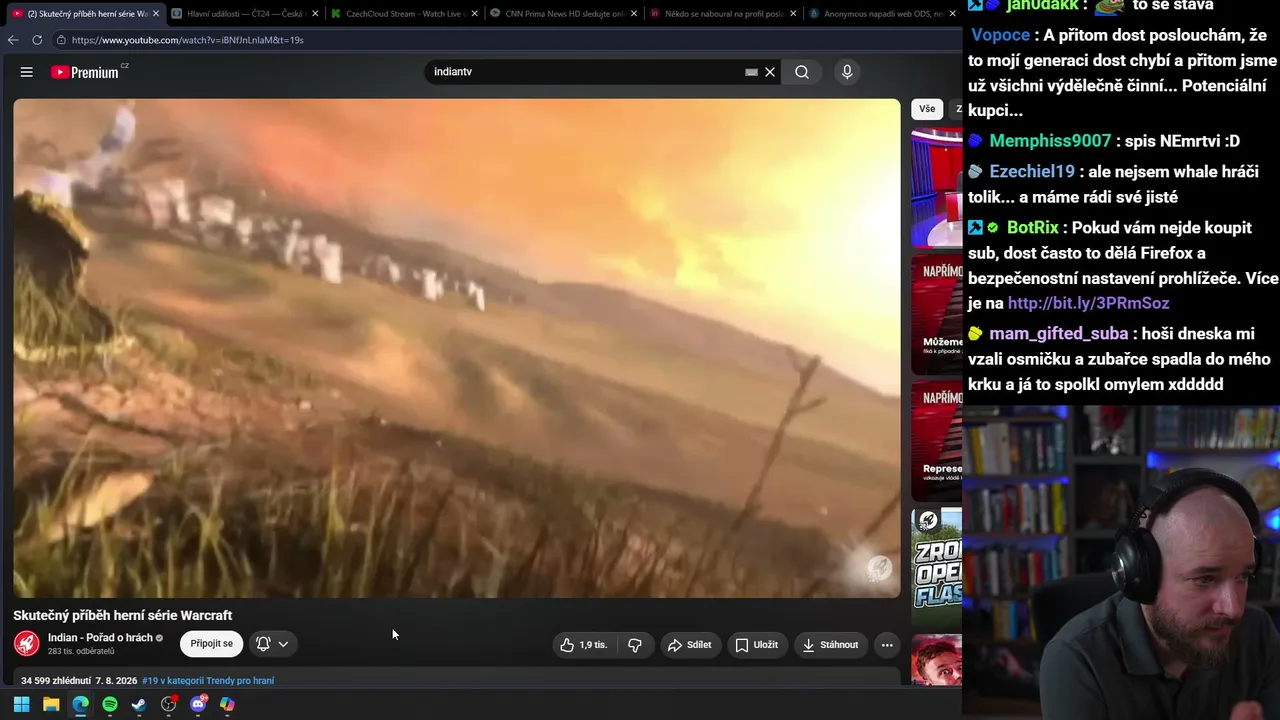
Task: Clear the YouTube search query
Action: pyautogui.click(x=770, y=72)
